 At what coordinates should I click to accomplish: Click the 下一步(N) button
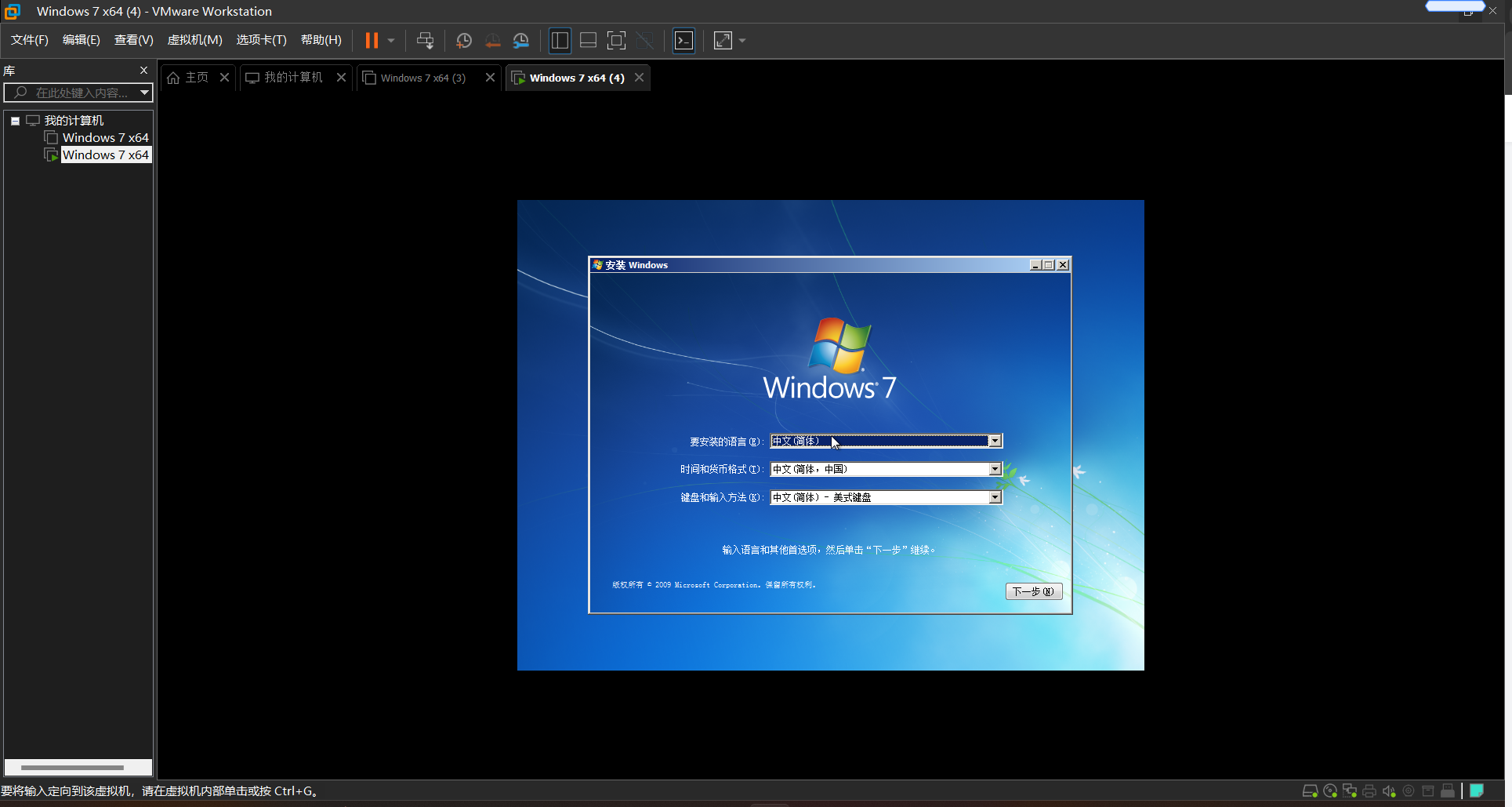tap(1034, 591)
